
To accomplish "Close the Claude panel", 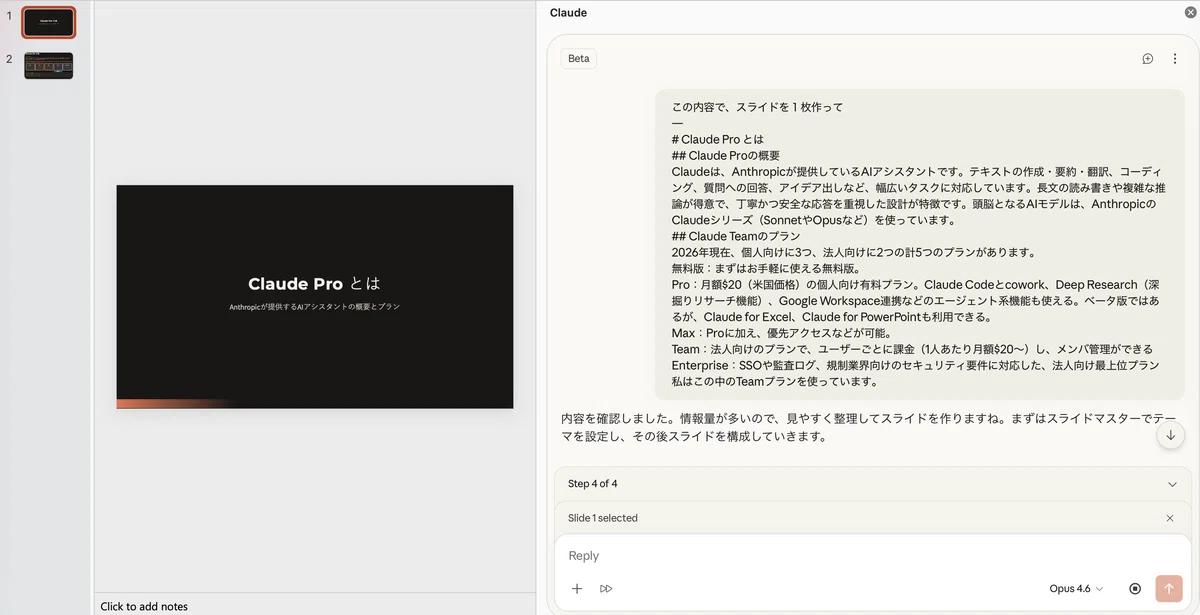I will tap(1189, 12).
